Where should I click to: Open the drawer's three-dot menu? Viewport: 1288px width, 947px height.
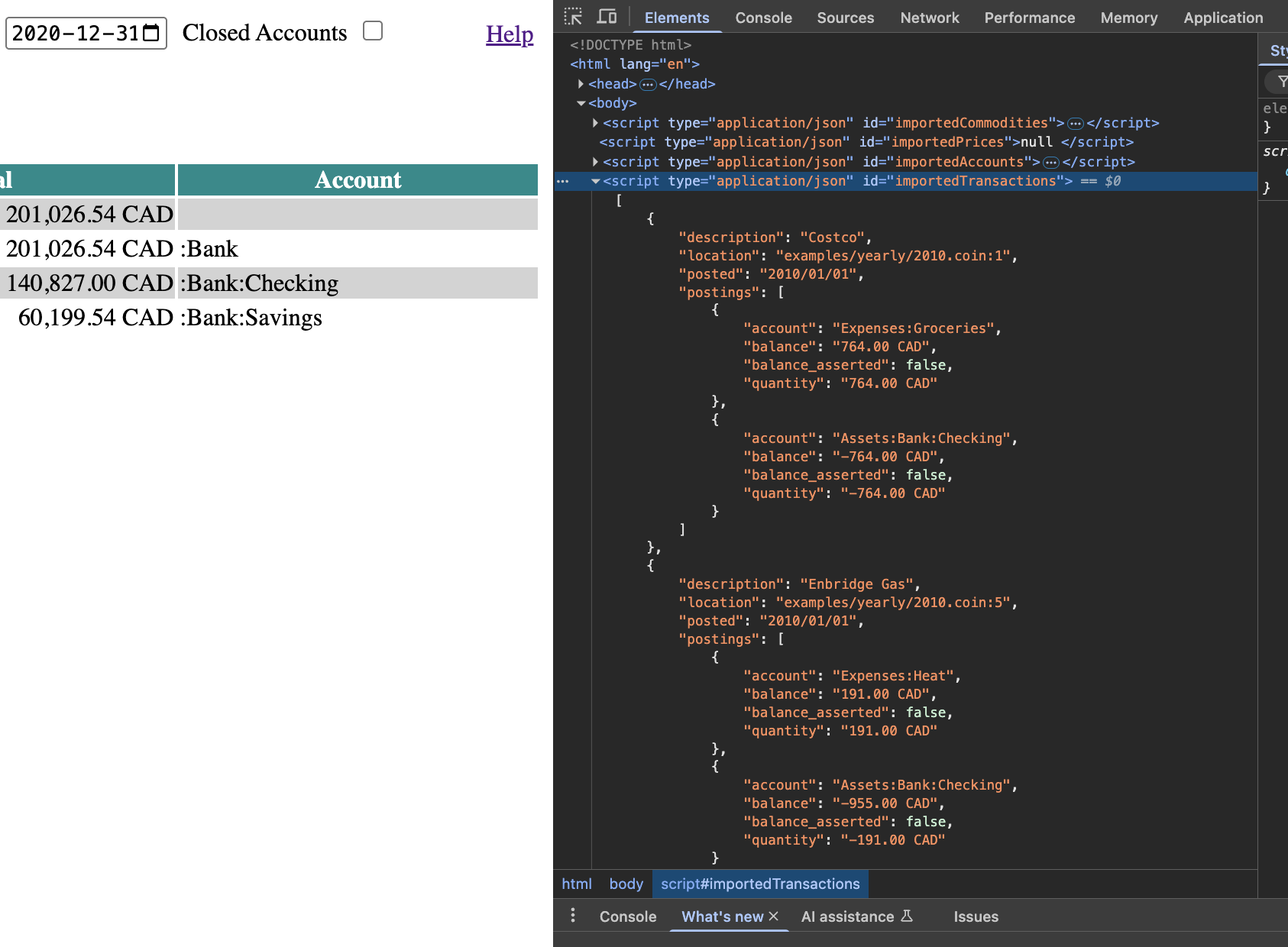point(573,916)
